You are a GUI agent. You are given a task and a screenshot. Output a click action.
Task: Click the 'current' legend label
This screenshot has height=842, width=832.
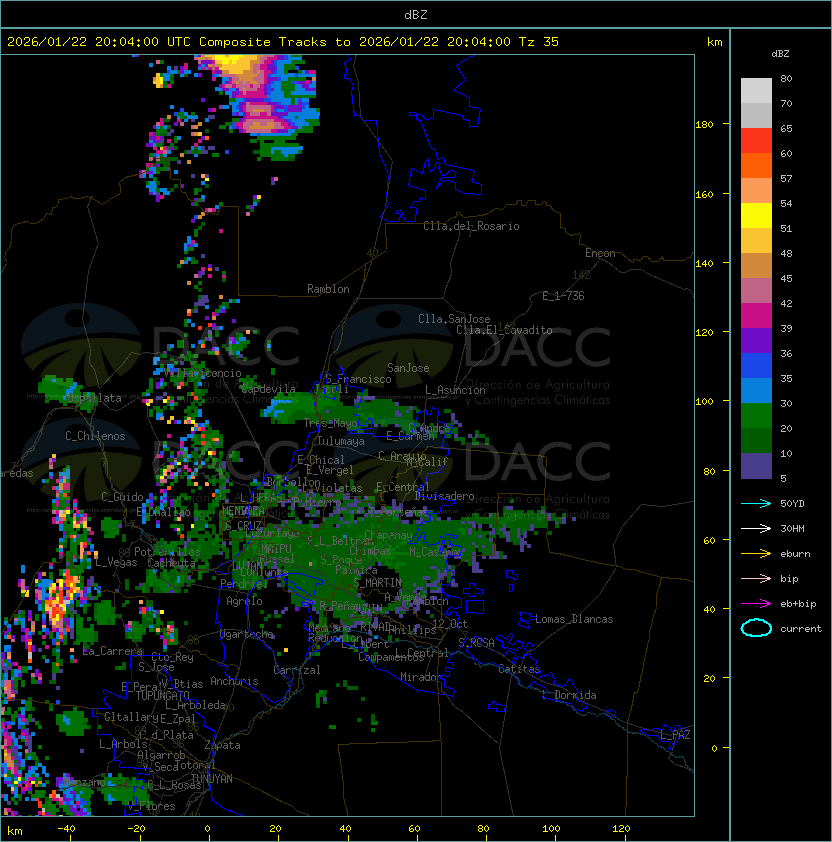pyautogui.click(x=801, y=628)
